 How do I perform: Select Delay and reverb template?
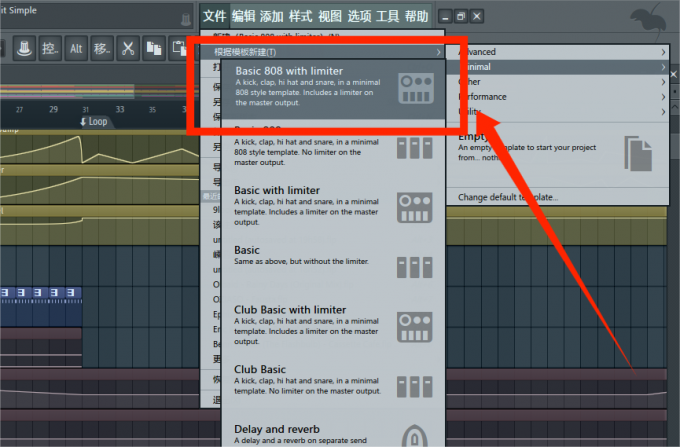(x=333, y=433)
